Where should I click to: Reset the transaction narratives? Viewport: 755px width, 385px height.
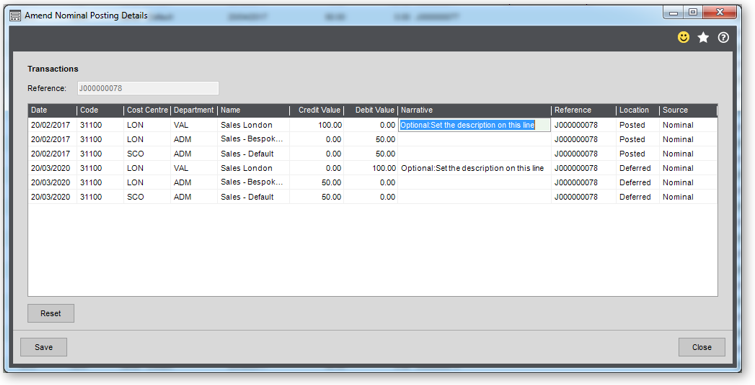pyautogui.click(x=51, y=313)
